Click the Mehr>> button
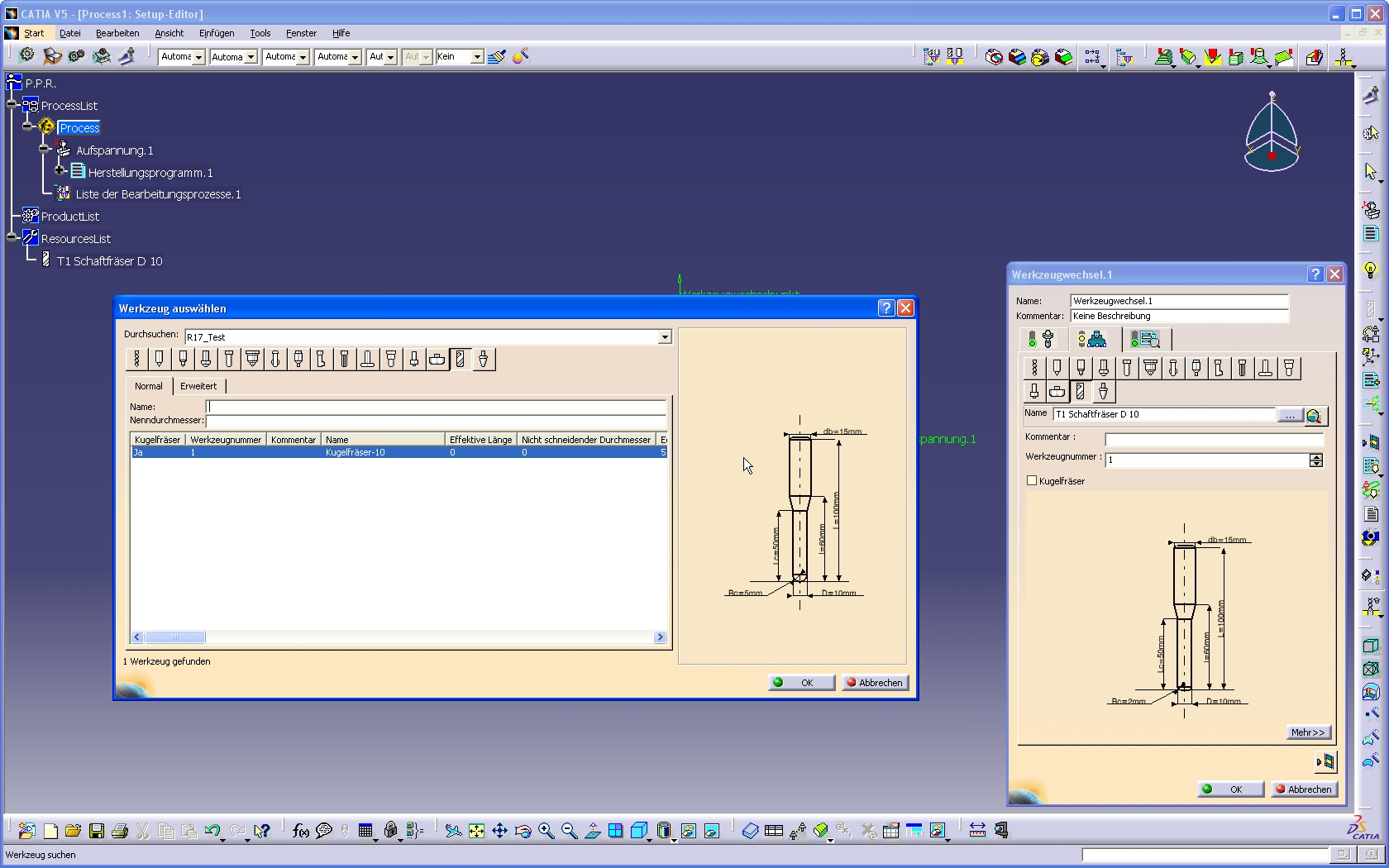This screenshot has height=868, width=1389. coord(1308,732)
